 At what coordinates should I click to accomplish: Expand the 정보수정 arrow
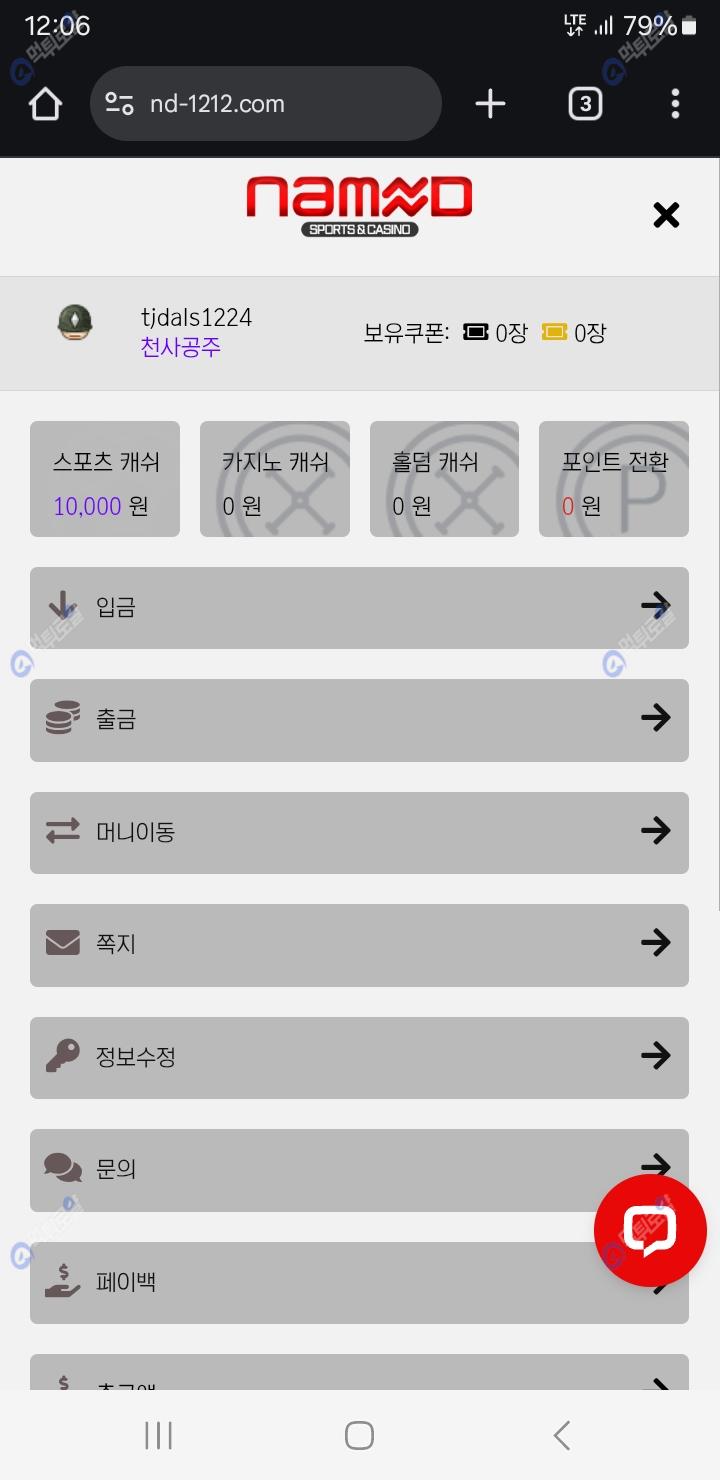click(x=655, y=1056)
